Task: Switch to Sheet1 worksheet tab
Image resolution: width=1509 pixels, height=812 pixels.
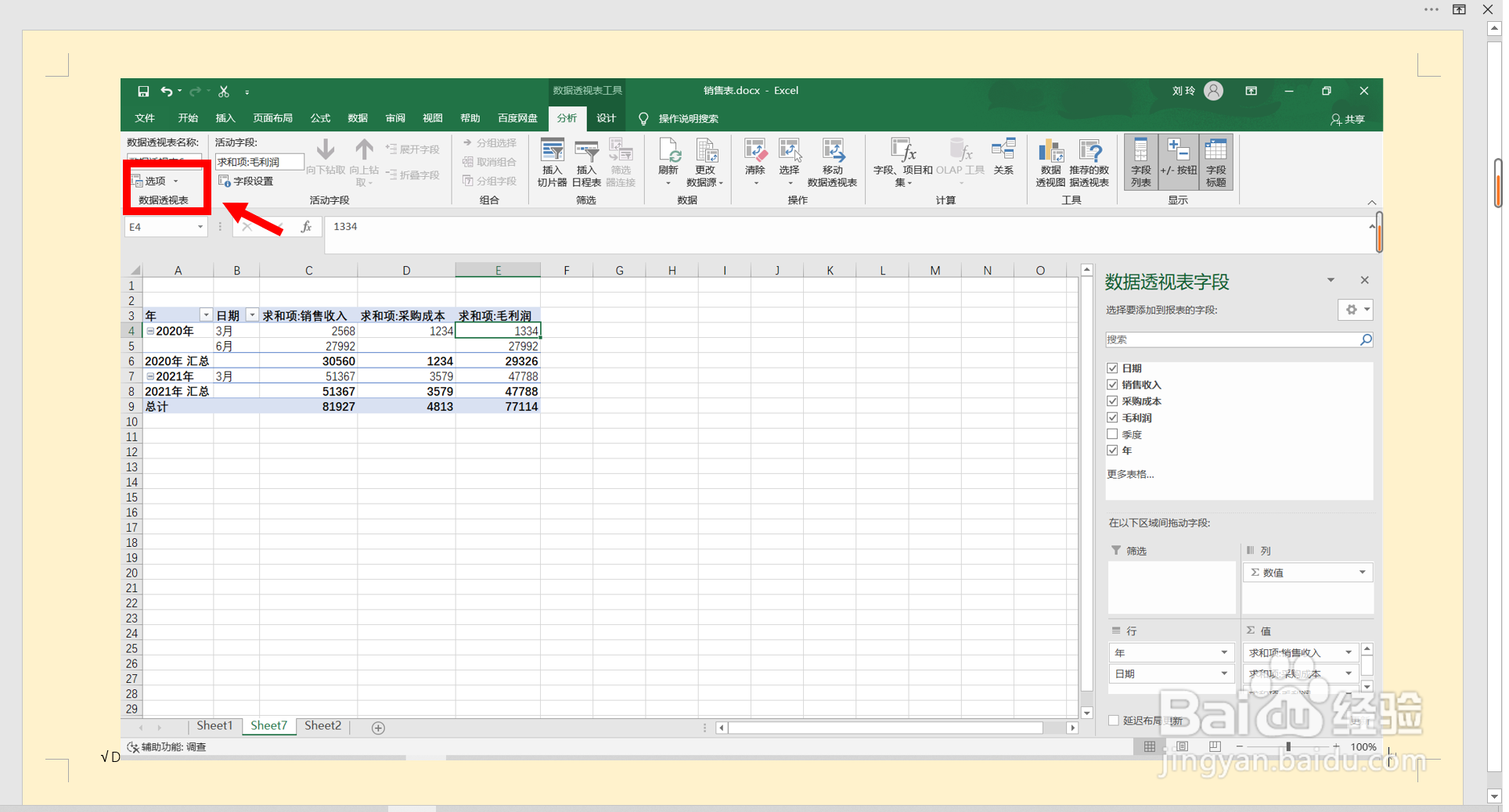Action: click(x=214, y=727)
